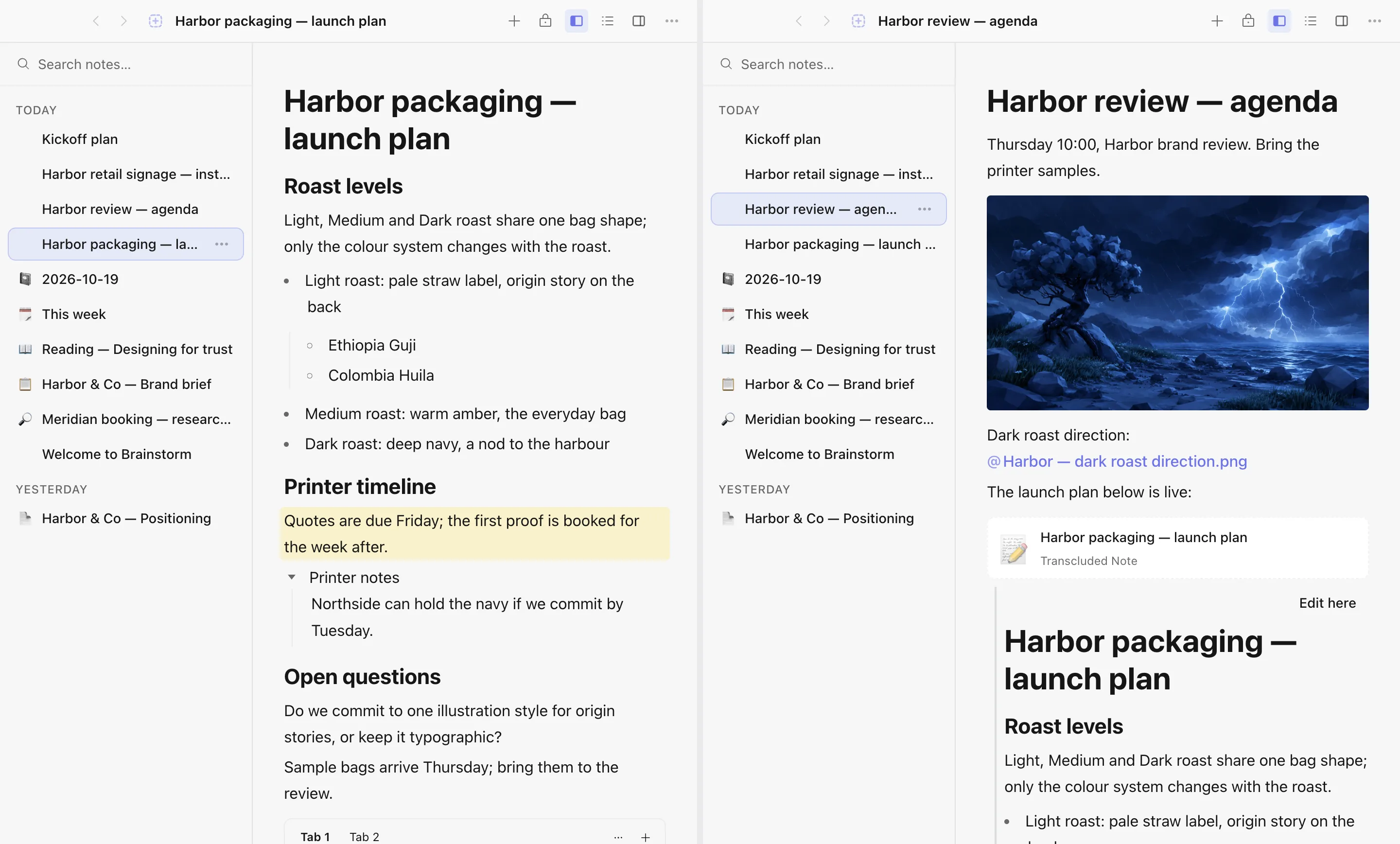This screenshot has width=1400, height=844.
Task: Click the note icon beside left window title
Action: 155,21
